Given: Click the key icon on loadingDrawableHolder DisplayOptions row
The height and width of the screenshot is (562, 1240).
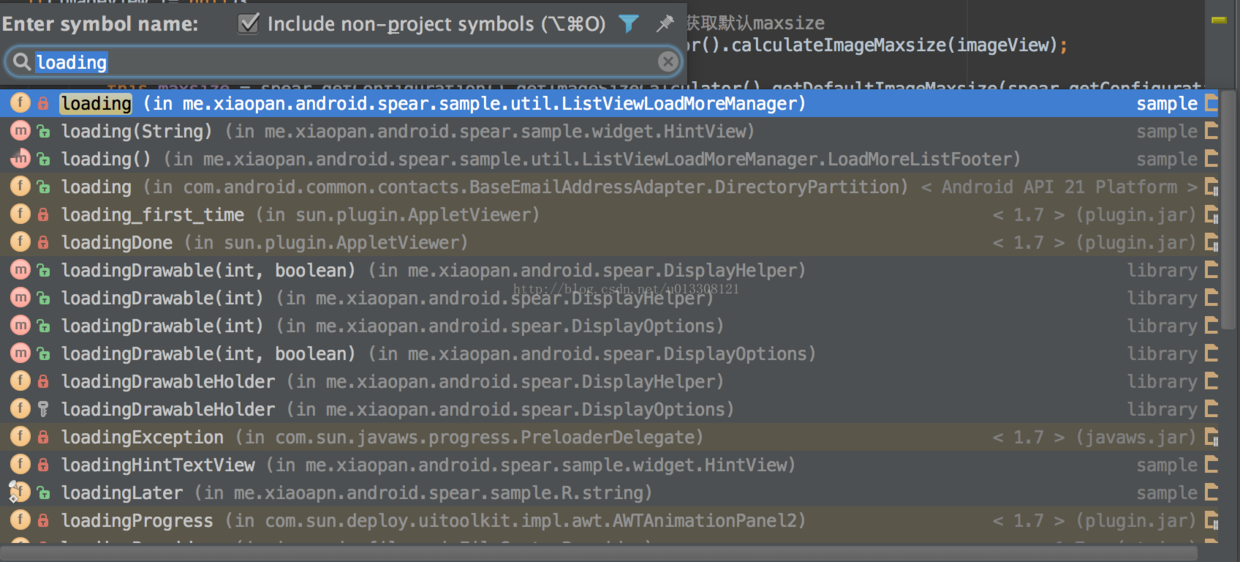Looking at the screenshot, I should point(43,409).
